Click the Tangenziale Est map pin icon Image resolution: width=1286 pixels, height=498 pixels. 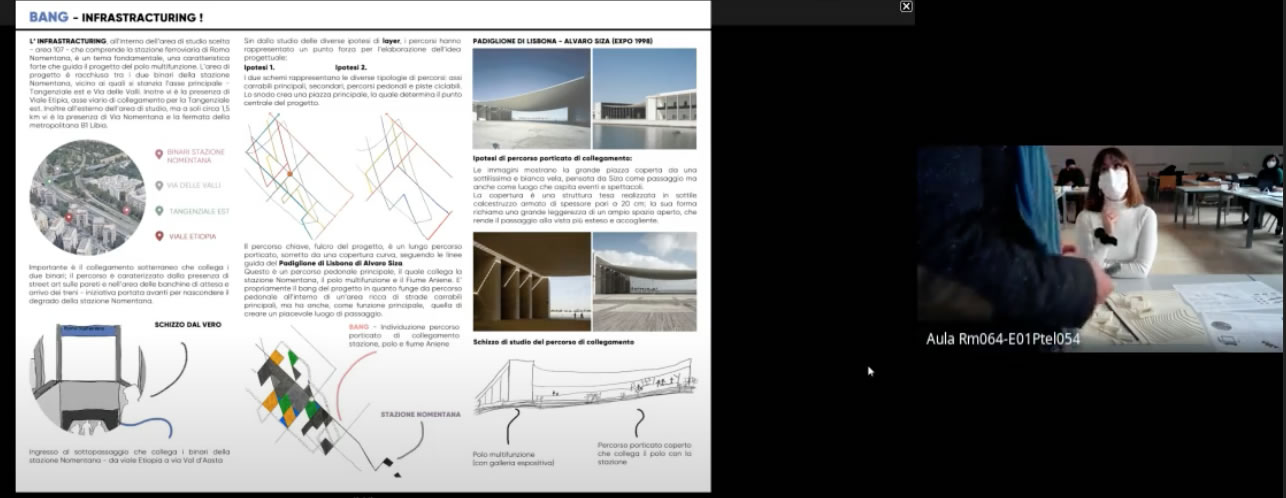coord(159,211)
